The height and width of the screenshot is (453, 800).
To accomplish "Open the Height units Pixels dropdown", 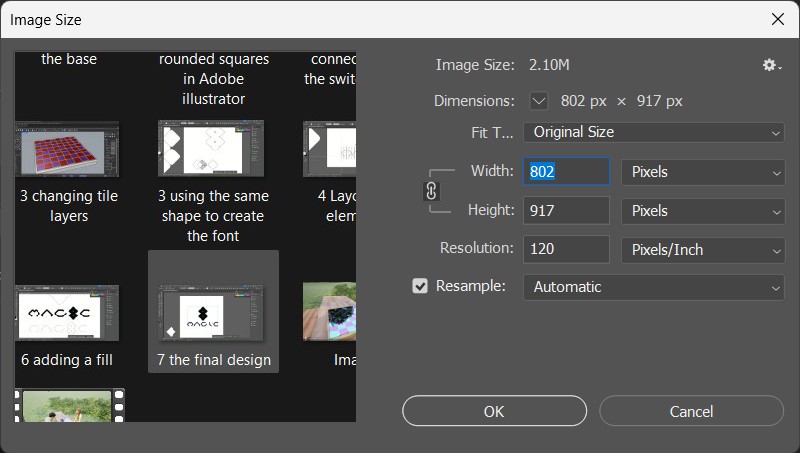I will tap(703, 211).
